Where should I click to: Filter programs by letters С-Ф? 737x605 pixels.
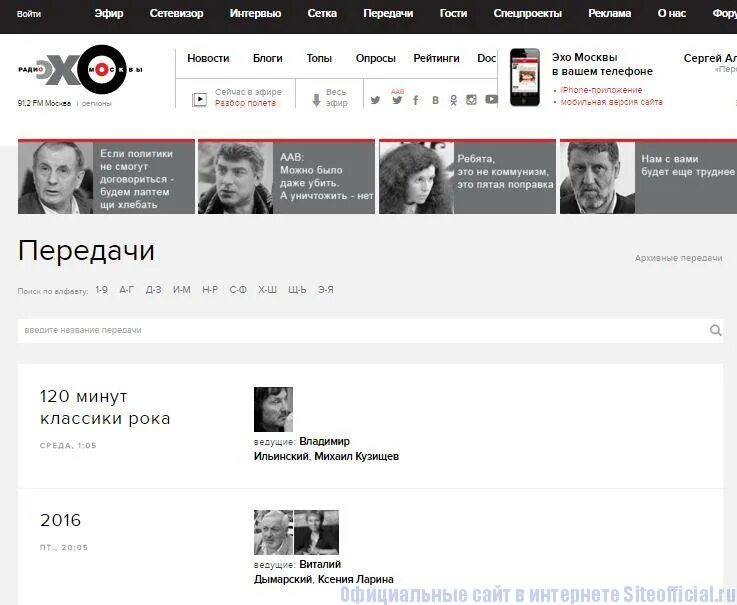(238, 290)
